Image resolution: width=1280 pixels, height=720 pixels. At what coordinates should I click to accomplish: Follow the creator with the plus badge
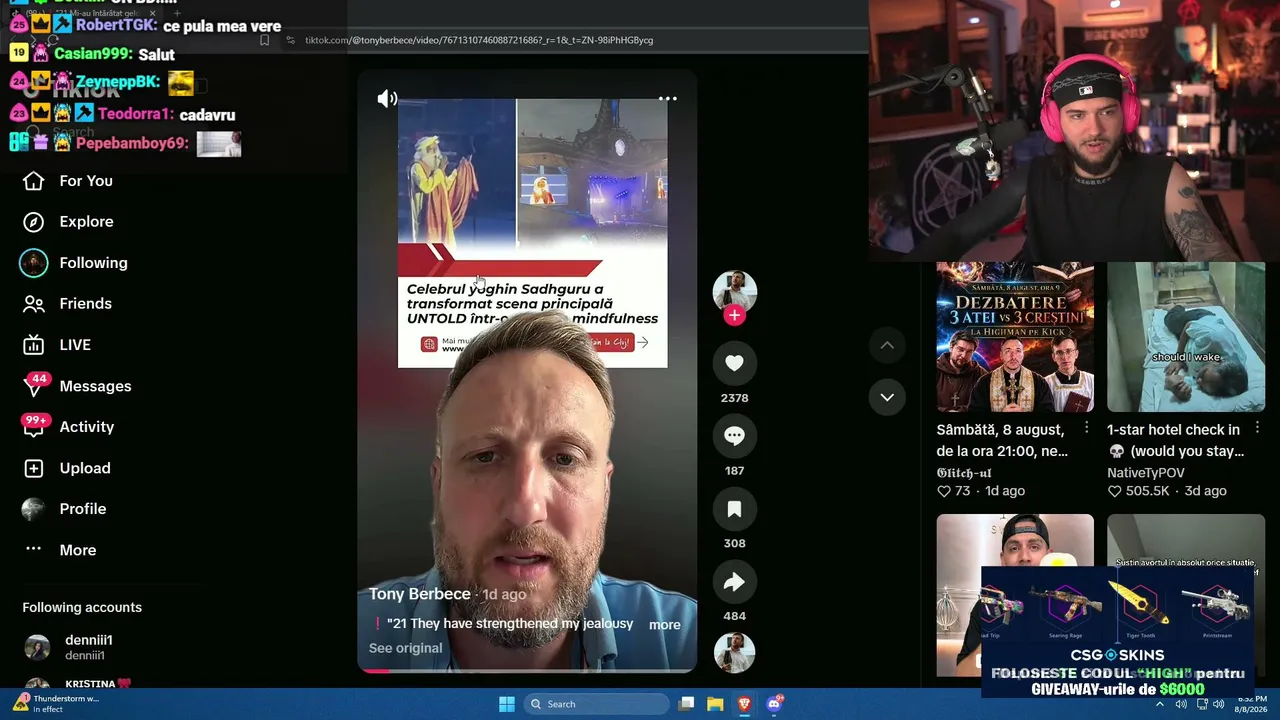tap(734, 315)
